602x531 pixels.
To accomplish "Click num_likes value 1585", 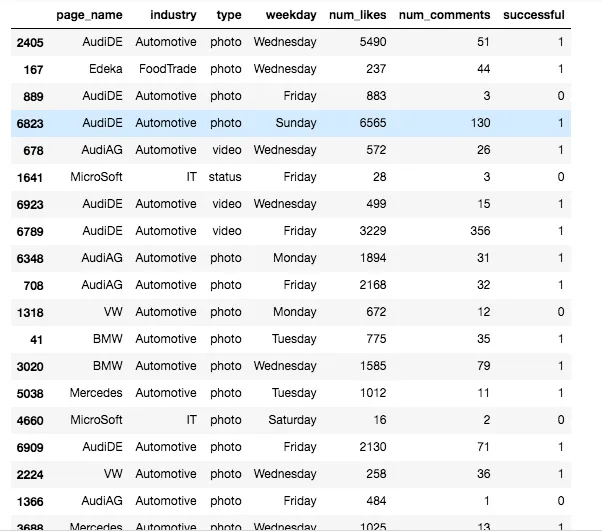I will (x=373, y=366).
